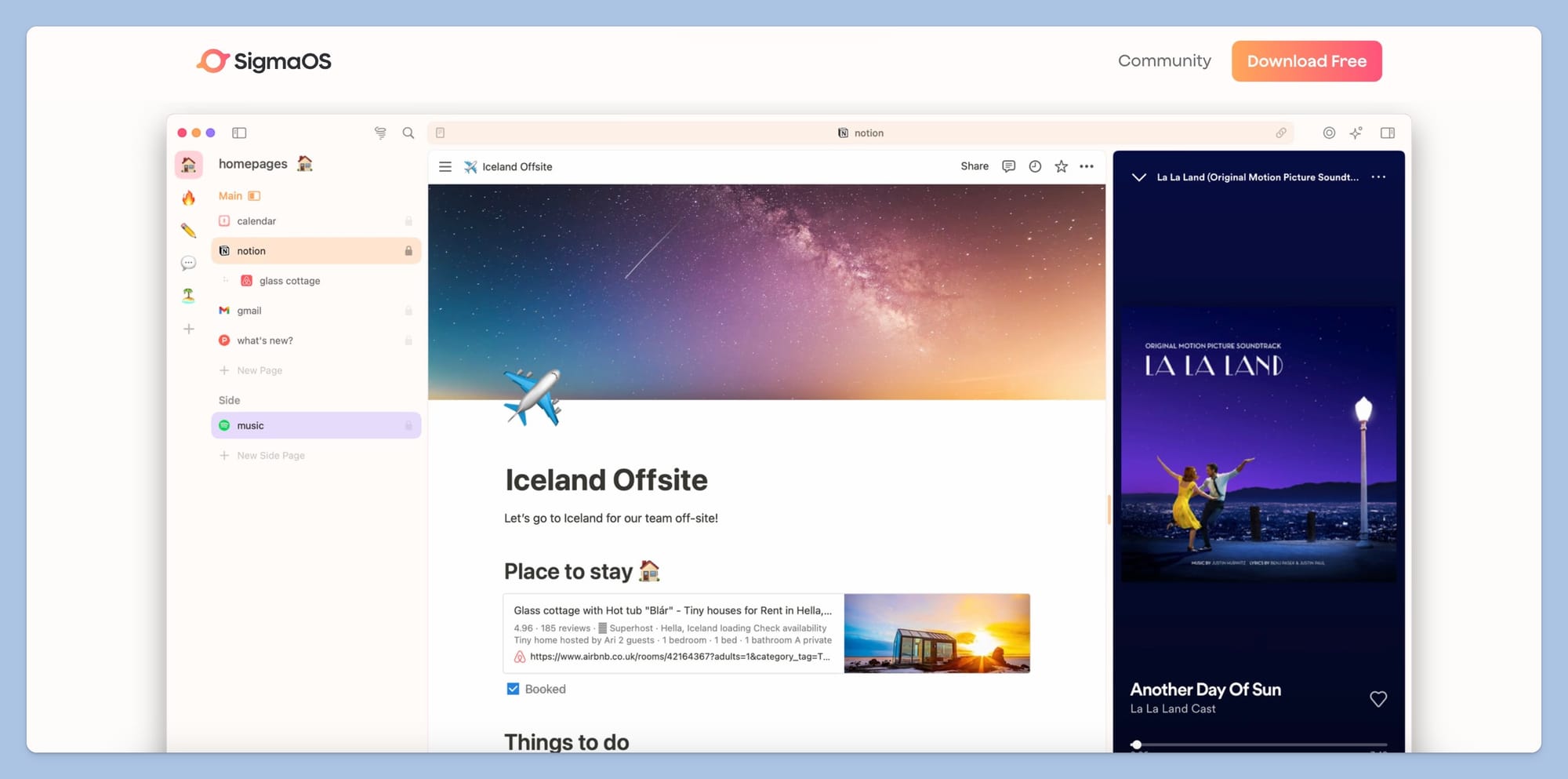The height and width of the screenshot is (779, 1568).
Task: Open Spotify player more options
Action: point(1378,177)
